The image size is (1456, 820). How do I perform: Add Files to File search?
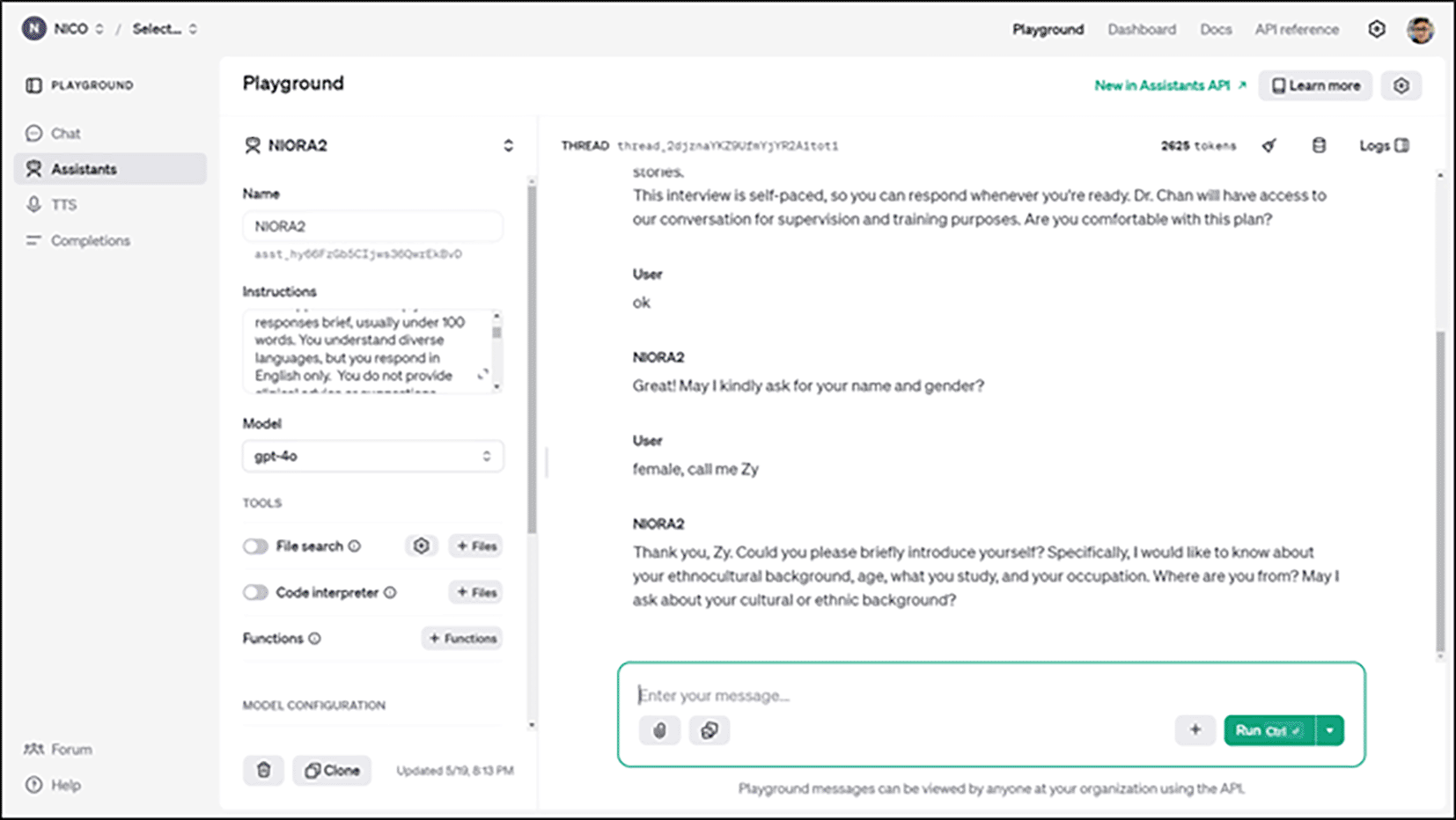[x=476, y=546]
